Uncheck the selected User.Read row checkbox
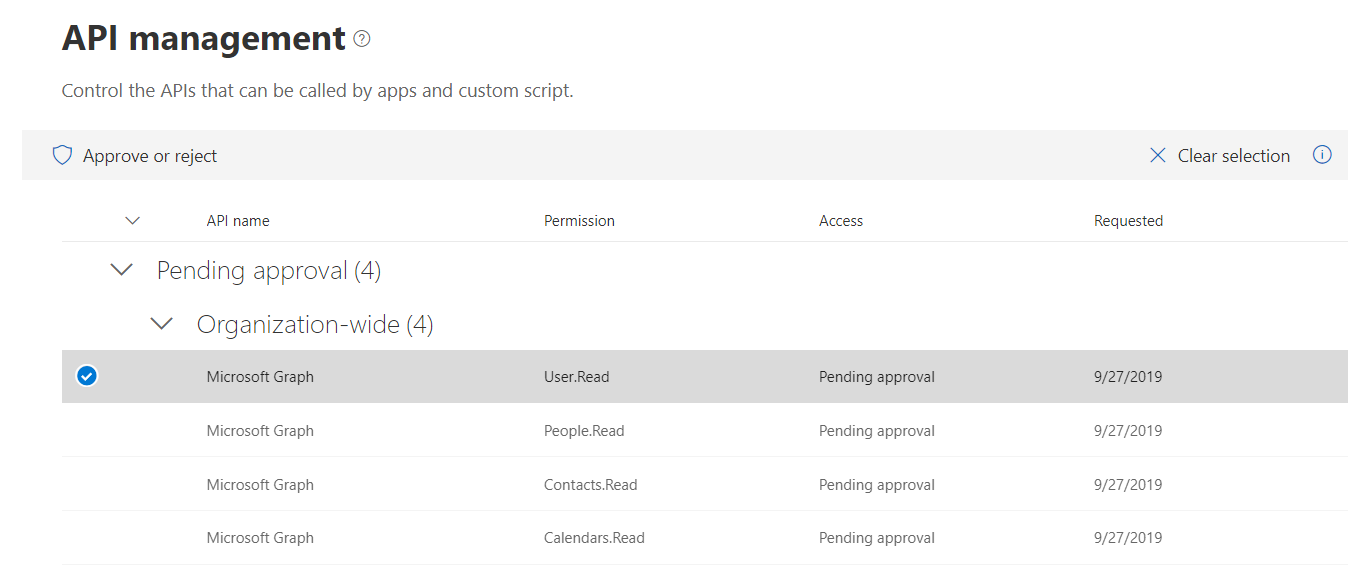Viewport: 1348px width, 569px height. tap(87, 377)
